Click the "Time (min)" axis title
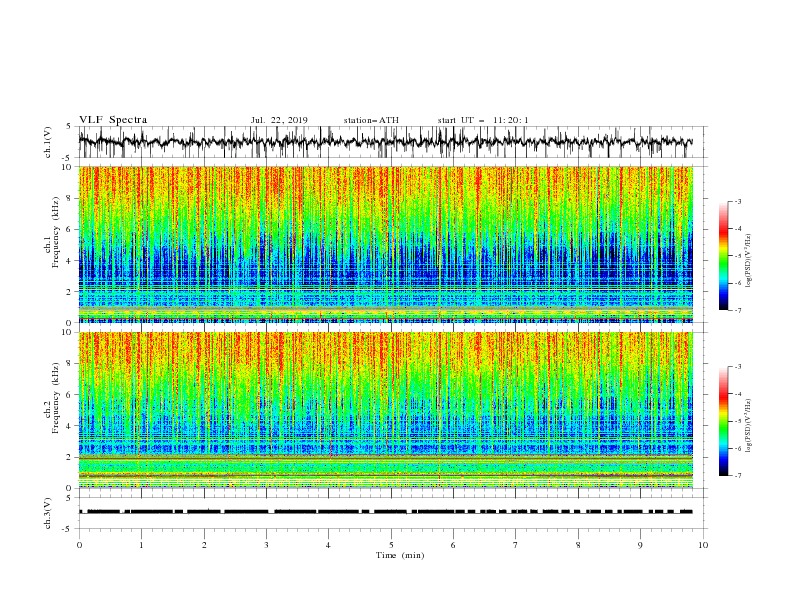The image size is (792, 612). (400, 555)
